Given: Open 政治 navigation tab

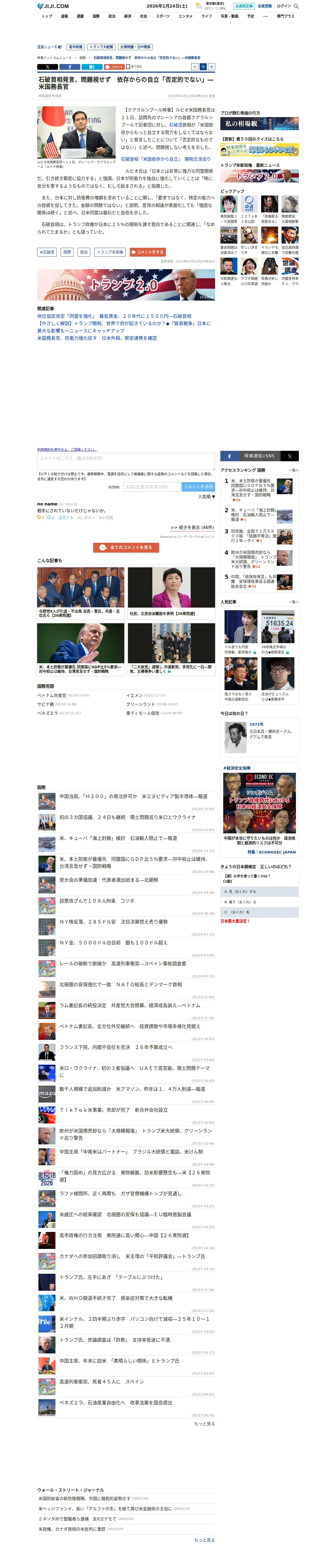Looking at the screenshot, I should (111, 16).
